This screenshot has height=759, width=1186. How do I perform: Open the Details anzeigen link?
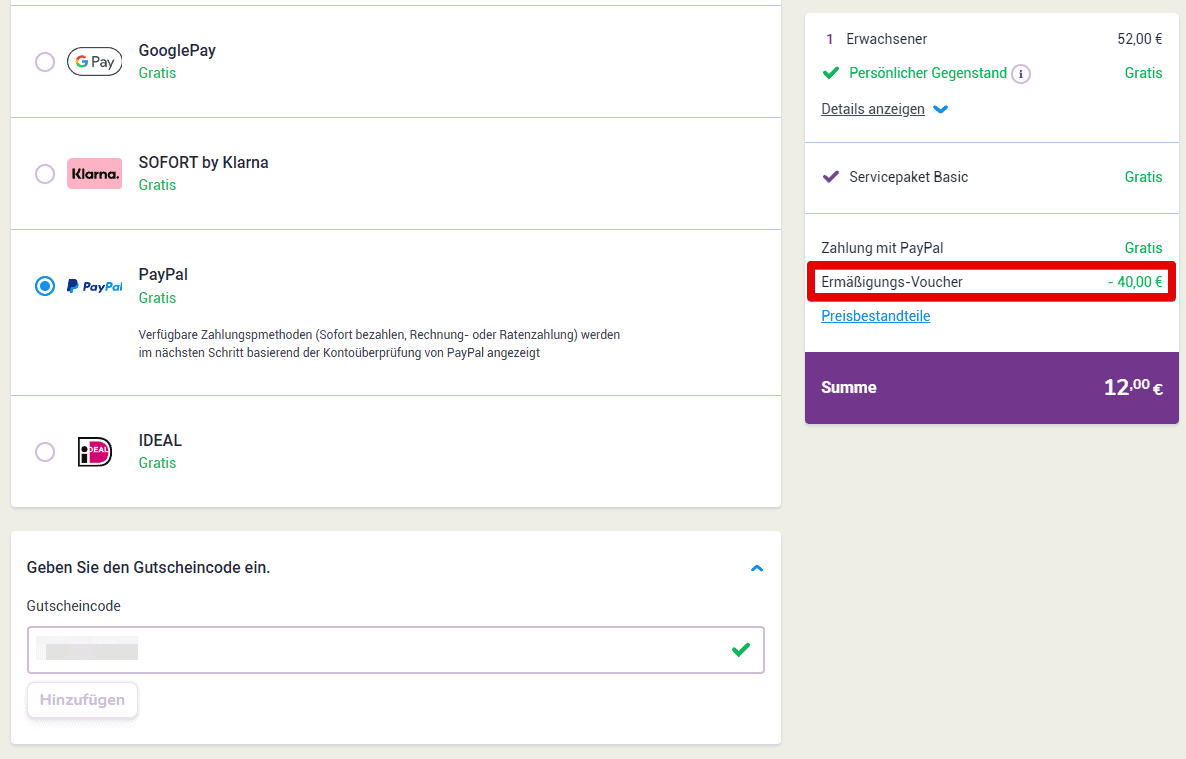coord(872,109)
